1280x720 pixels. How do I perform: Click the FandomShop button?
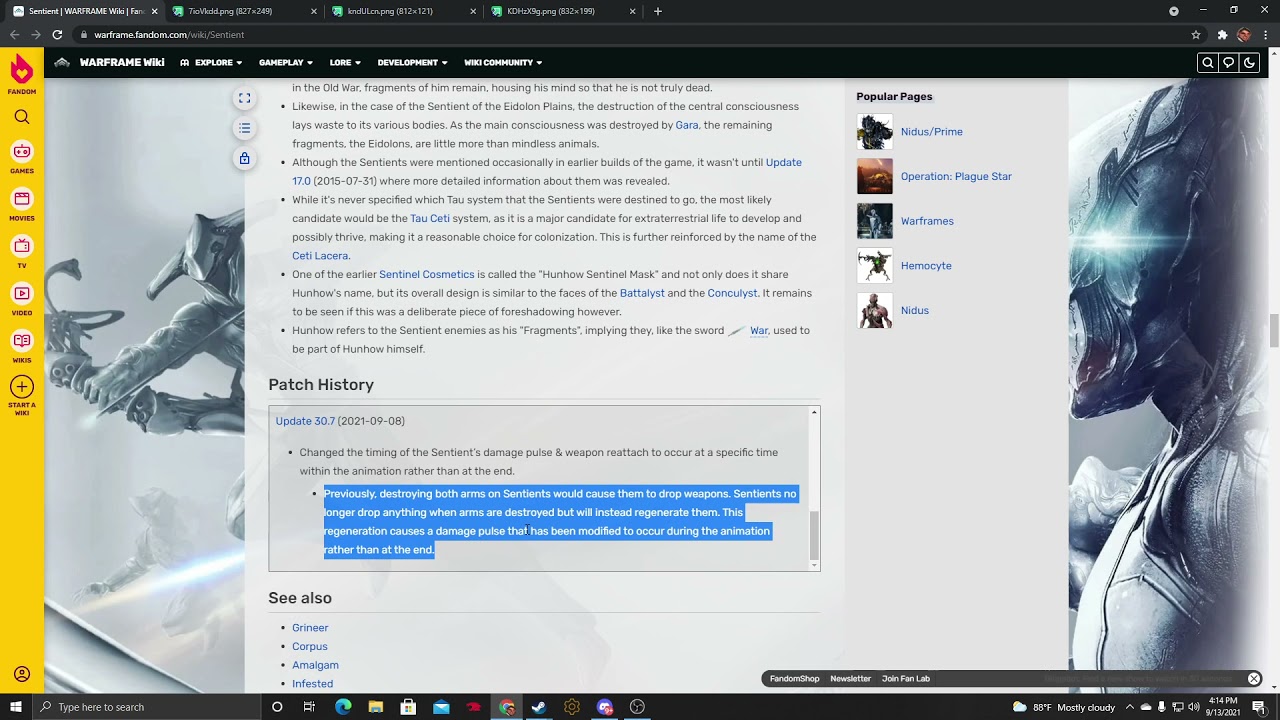click(795, 678)
